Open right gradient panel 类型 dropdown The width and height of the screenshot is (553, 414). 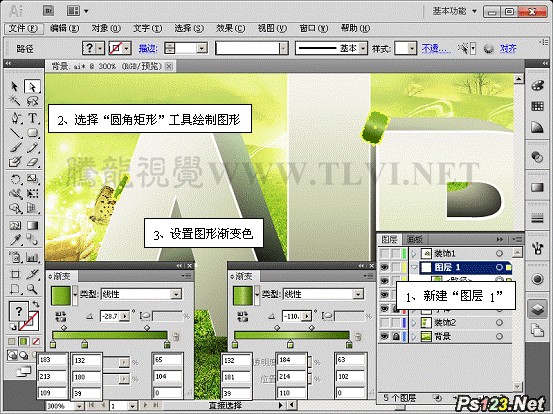click(x=358, y=294)
